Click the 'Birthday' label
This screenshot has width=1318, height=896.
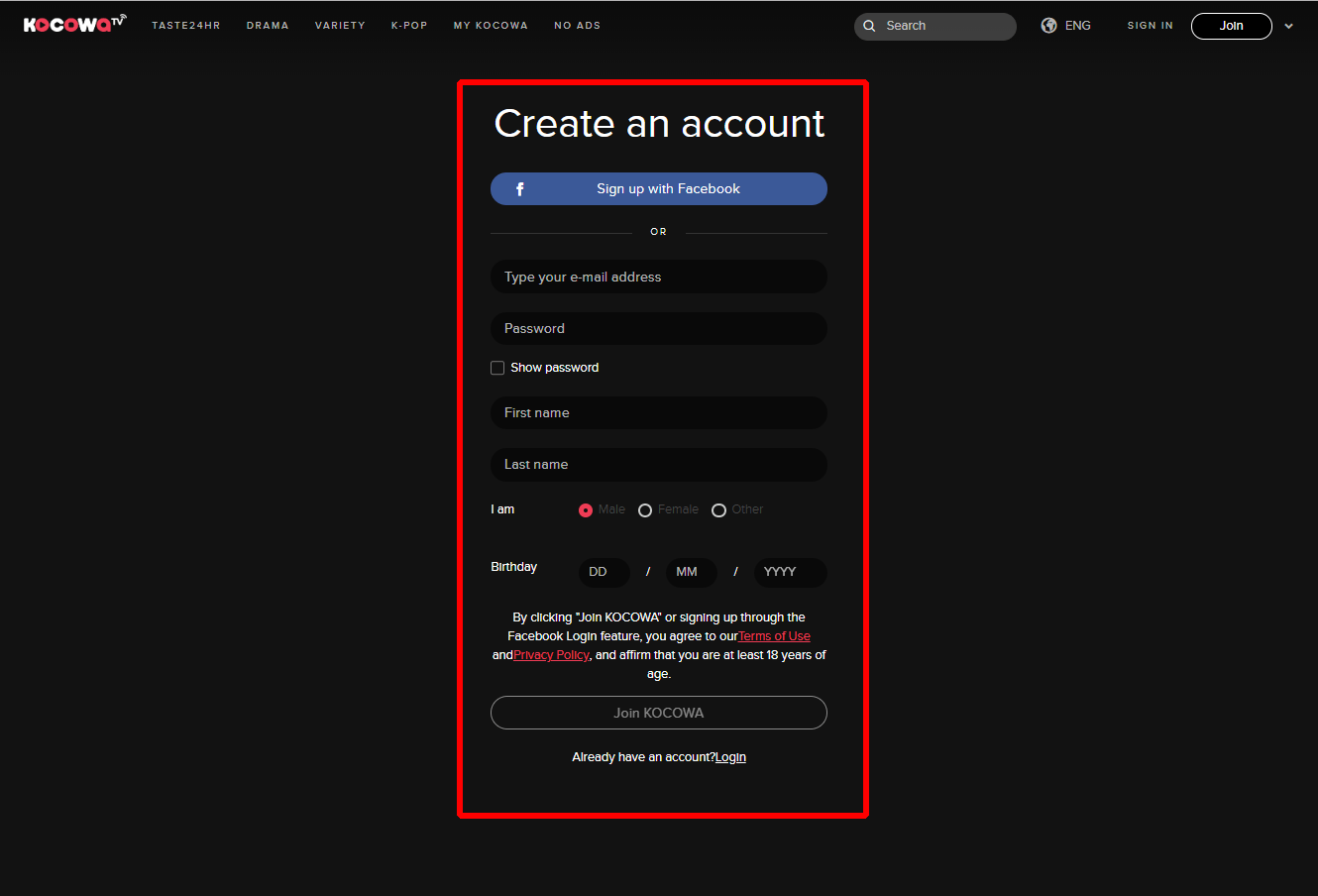click(513, 567)
